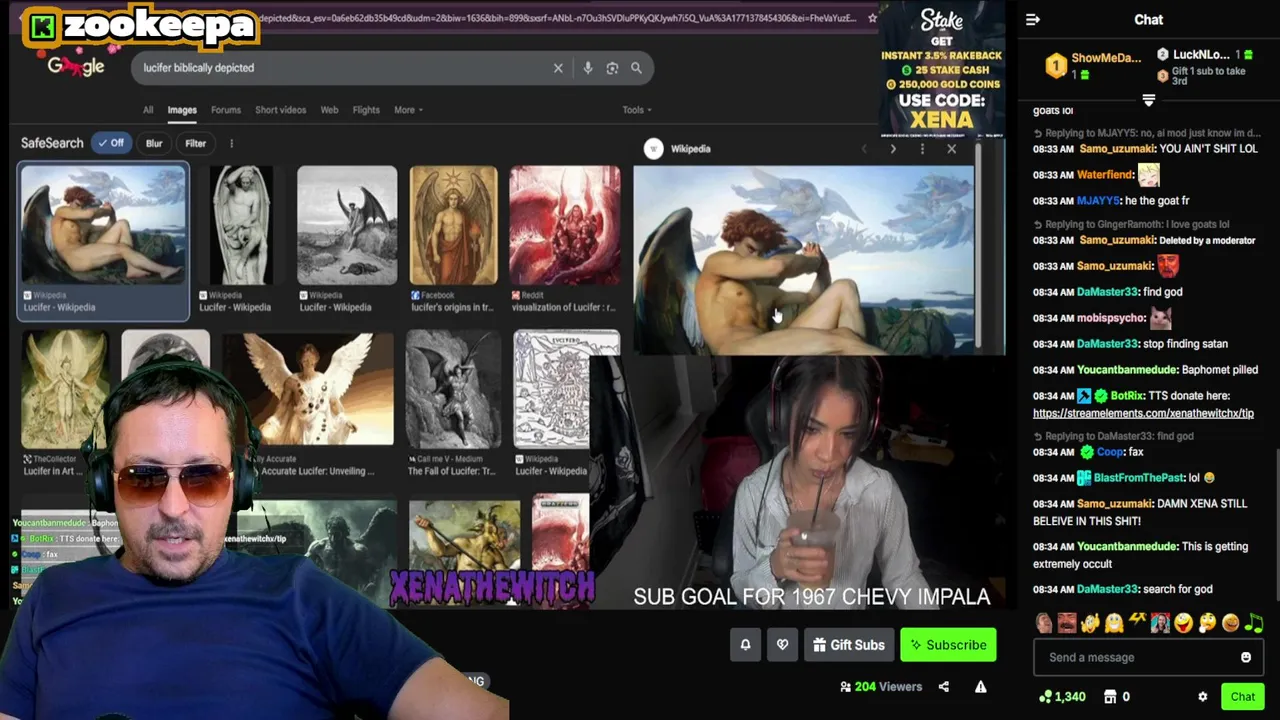
Task: Click the Google search query field
Action: pos(340,68)
